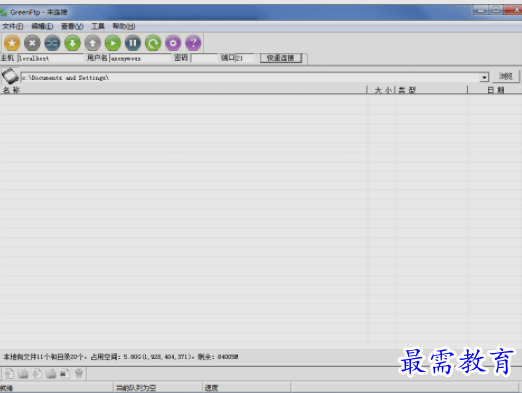
Task: Click the 速度 status bar entry
Action: [x=211, y=388]
